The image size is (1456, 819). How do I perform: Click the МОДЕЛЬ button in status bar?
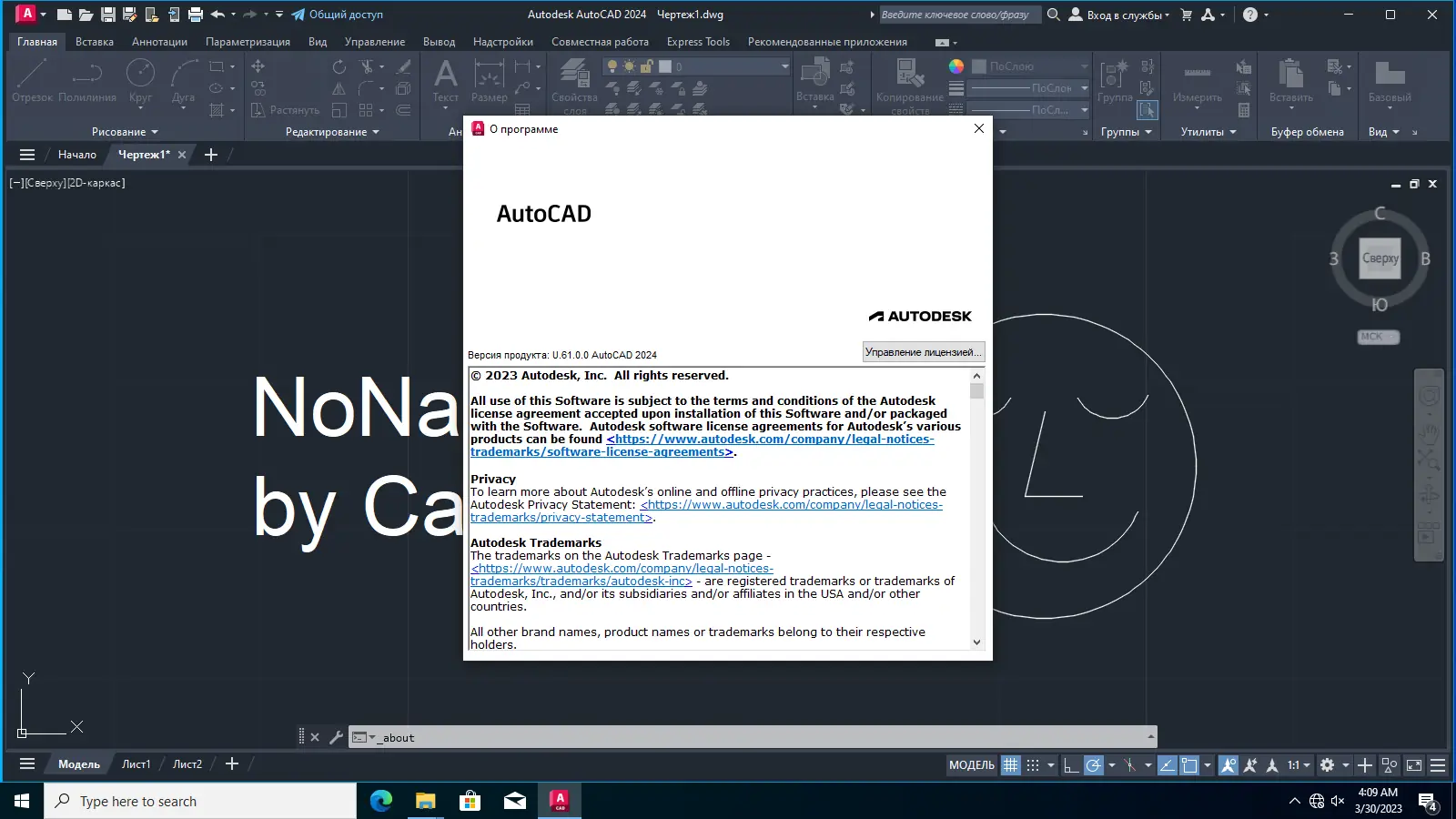point(972,765)
